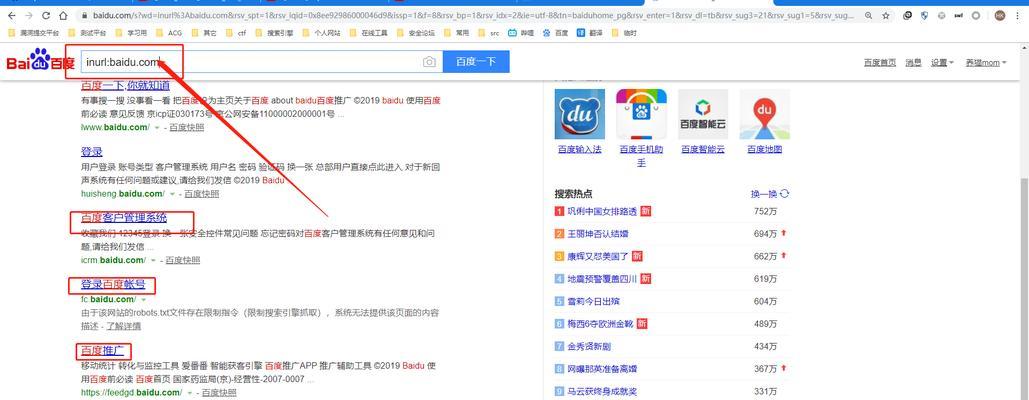Bookmark this page with the star icon
This screenshot has width=1029, height=400.
click(886, 15)
